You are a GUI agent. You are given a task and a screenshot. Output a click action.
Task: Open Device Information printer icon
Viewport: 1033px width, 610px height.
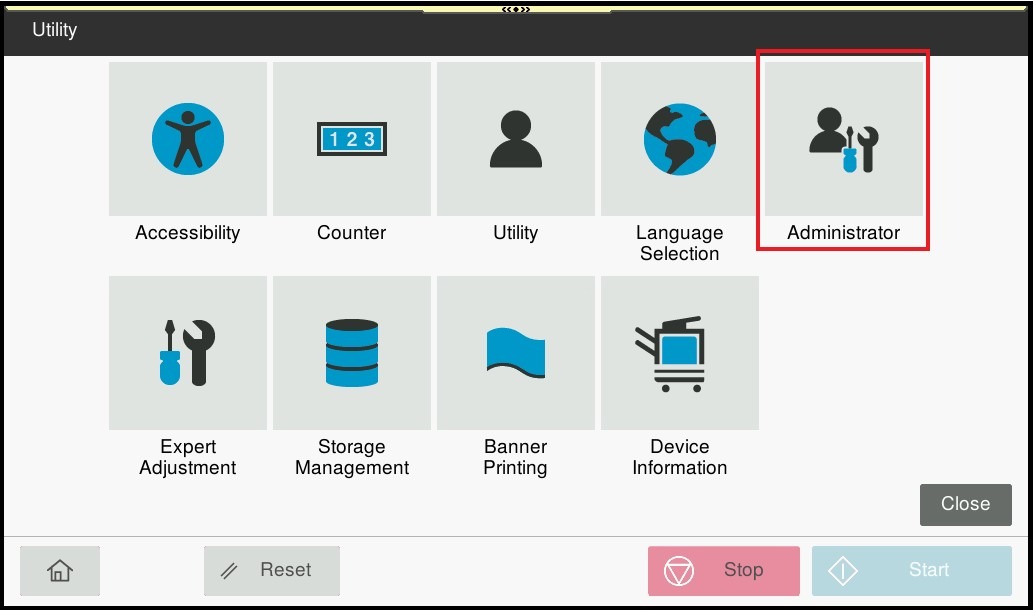point(680,353)
